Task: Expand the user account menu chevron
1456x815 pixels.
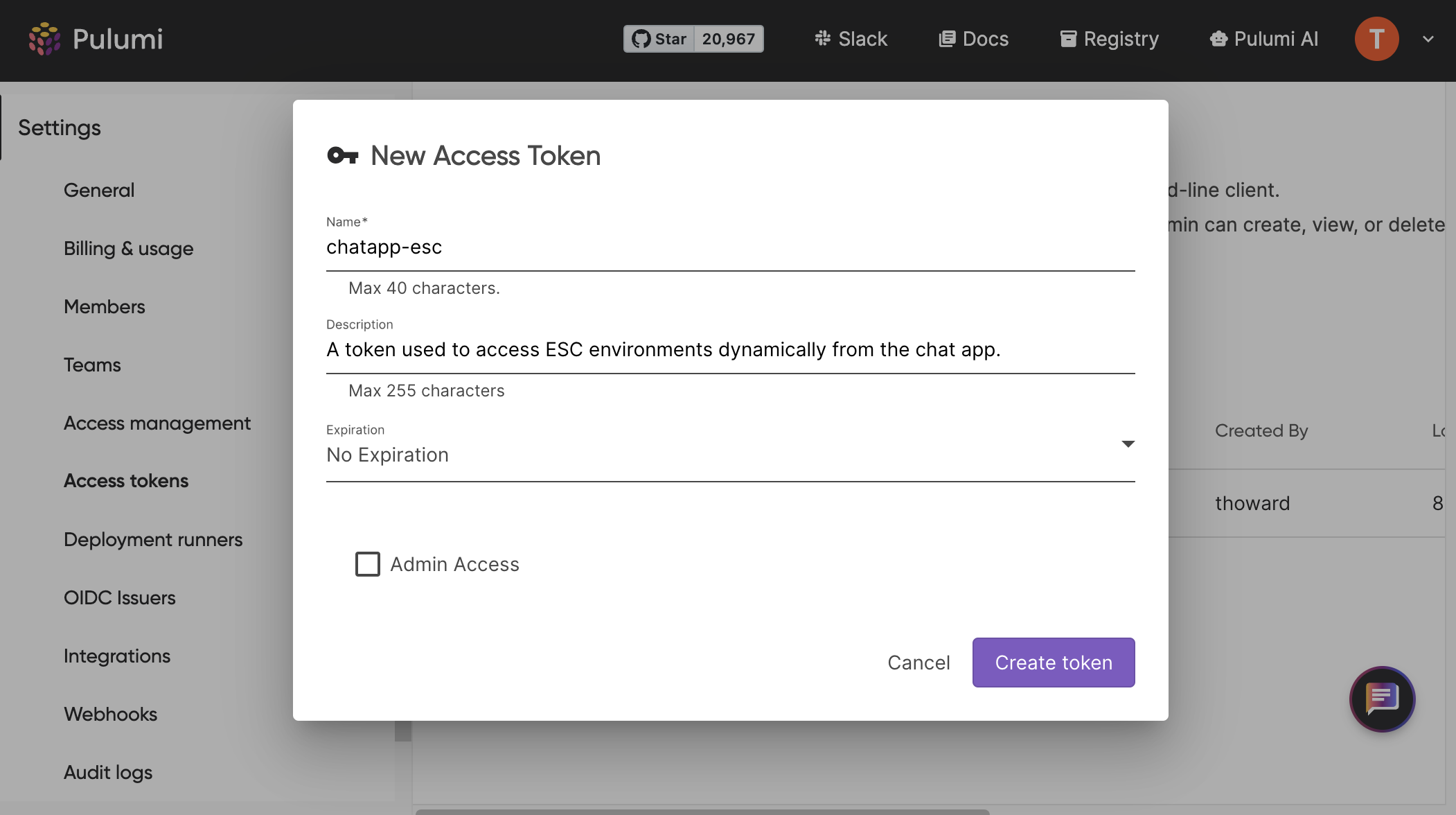Action: [1428, 39]
